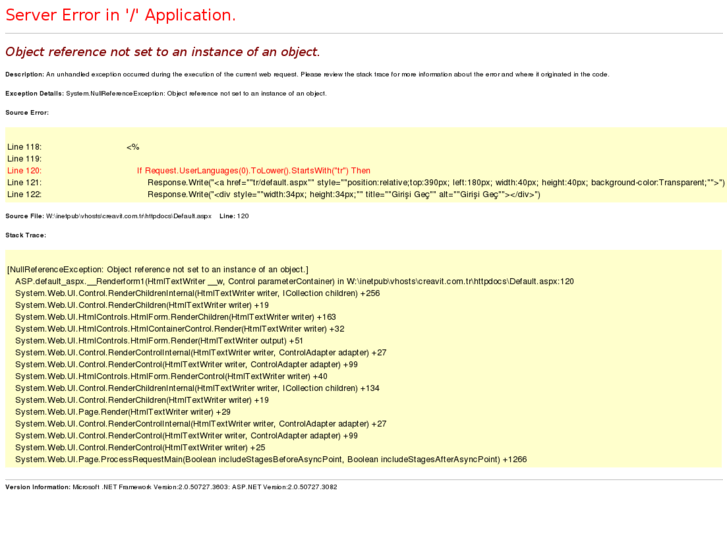Image resolution: width=727 pixels, height=545 pixels.
Task: Click the '[NullReferenceException: Object reference...]' trace header
Action: pos(158,269)
